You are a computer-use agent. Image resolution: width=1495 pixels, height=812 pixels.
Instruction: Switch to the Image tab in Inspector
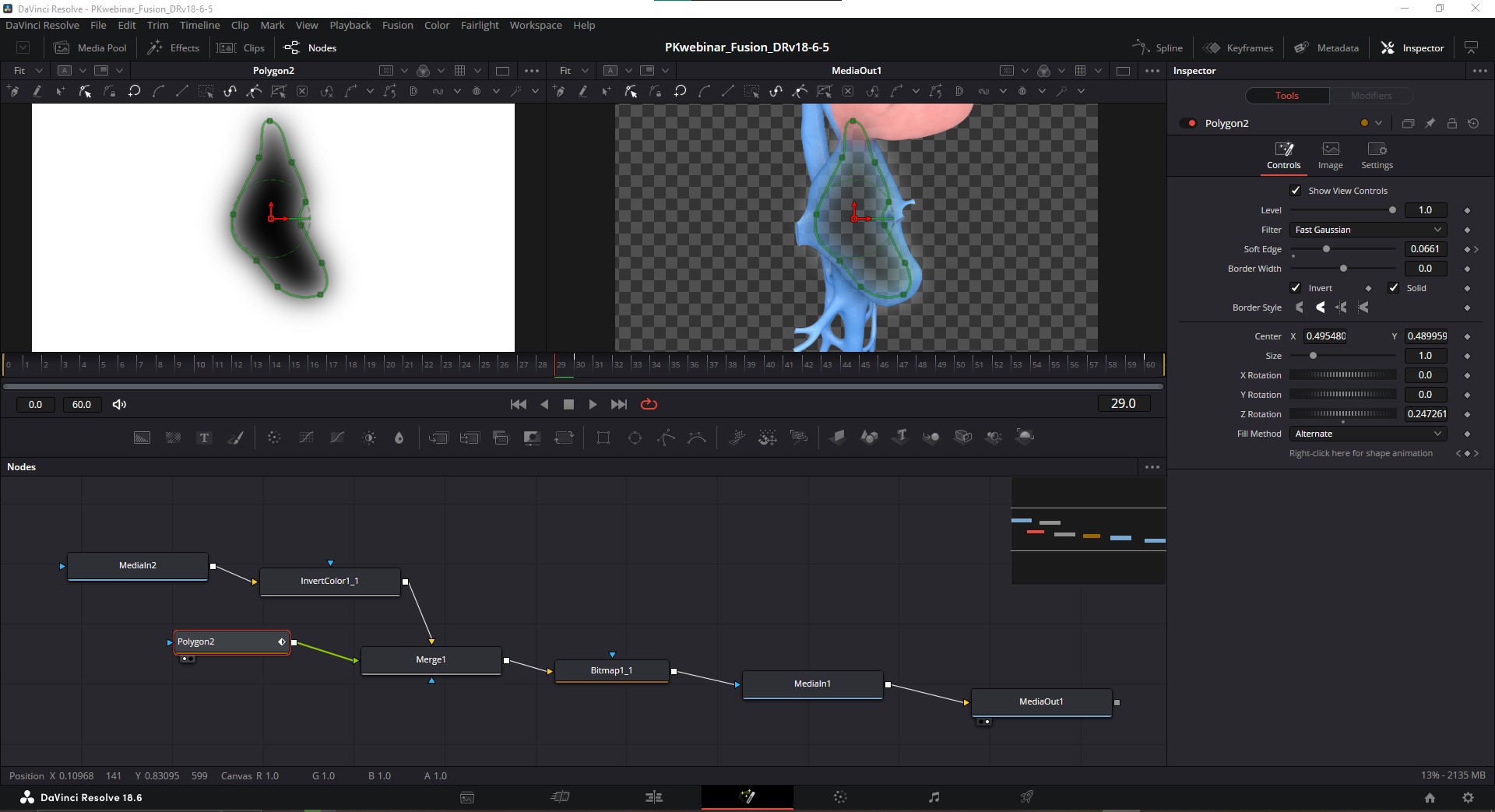(x=1330, y=156)
